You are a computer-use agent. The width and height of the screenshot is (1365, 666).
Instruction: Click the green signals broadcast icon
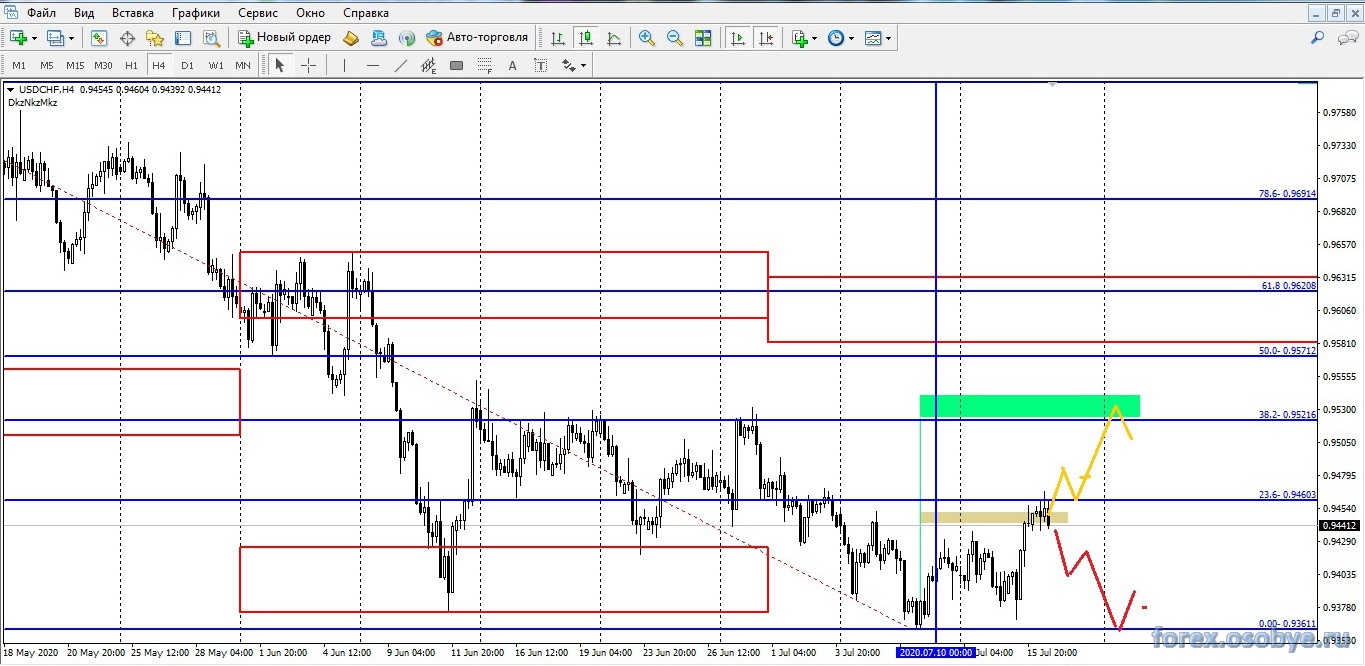pos(406,38)
